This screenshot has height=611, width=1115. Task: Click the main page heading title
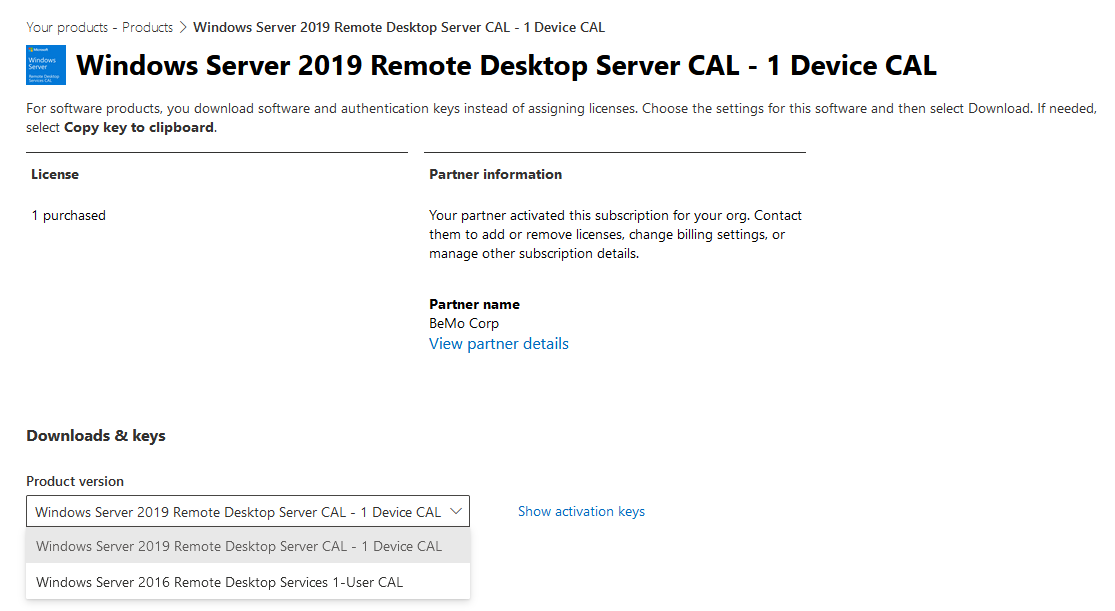click(x=506, y=65)
